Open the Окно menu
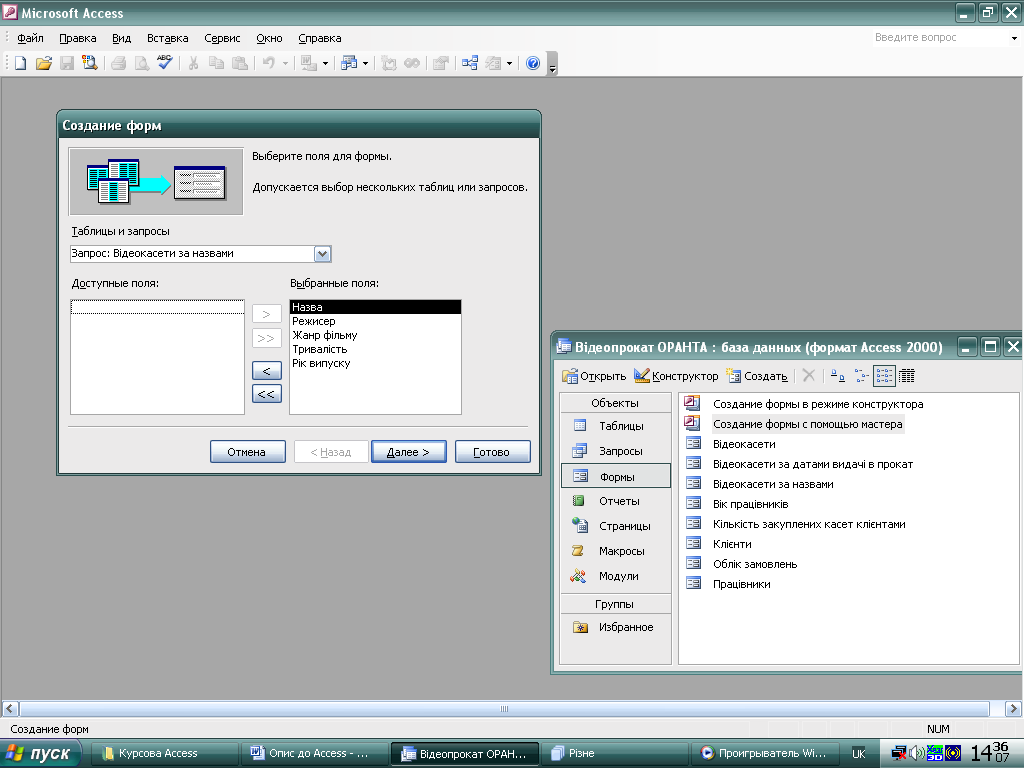 pyautogui.click(x=269, y=38)
